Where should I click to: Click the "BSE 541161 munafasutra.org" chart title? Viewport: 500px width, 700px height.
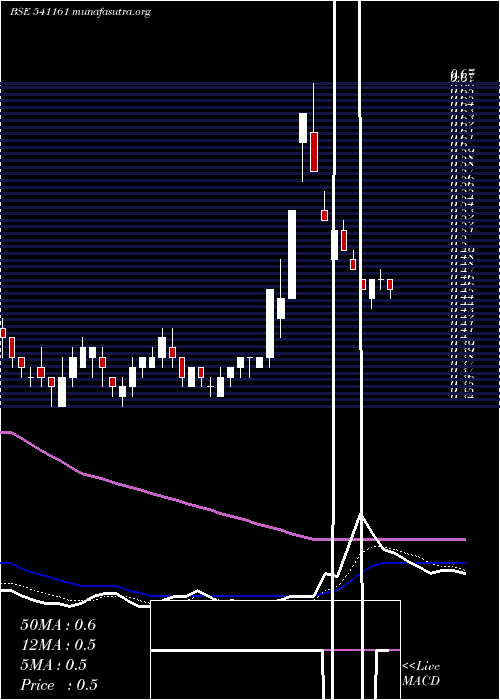pos(80,12)
